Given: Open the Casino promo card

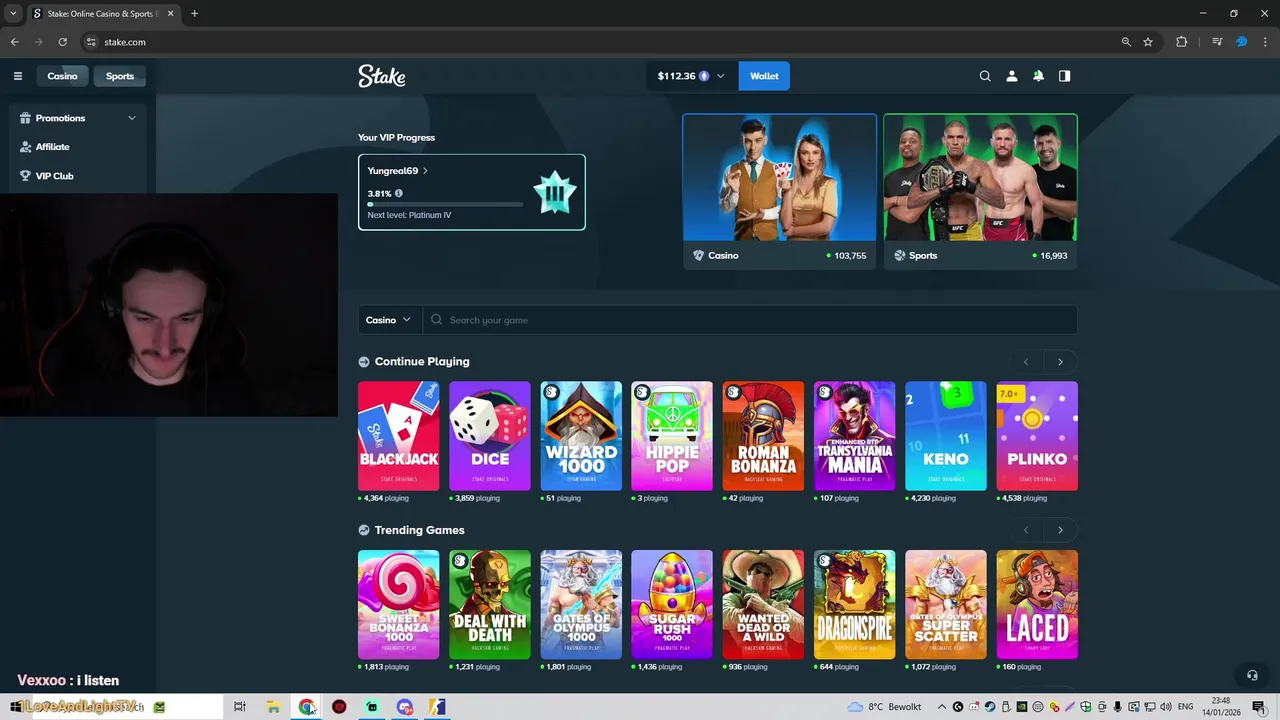Looking at the screenshot, I should coord(780,191).
